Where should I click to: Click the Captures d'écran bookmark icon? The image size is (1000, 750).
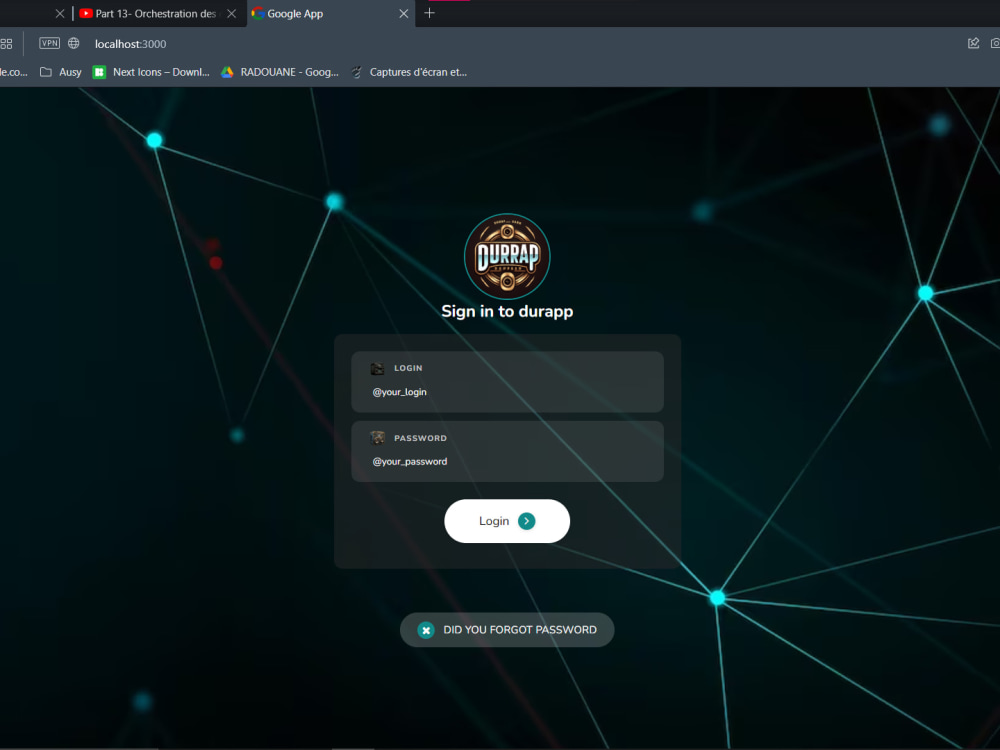click(x=357, y=72)
